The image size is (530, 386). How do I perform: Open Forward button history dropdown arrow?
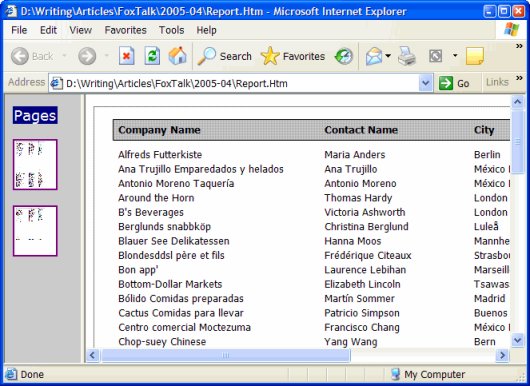pos(106,55)
